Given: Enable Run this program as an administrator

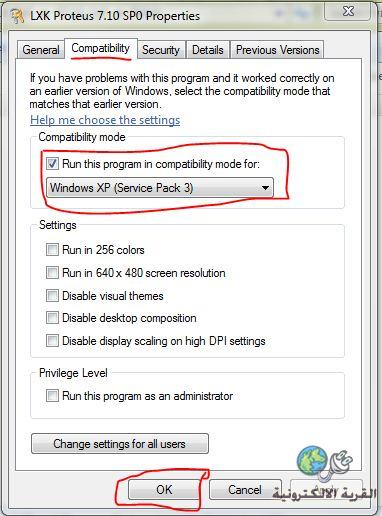Looking at the screenshot, I should click(x=52, y=396).
